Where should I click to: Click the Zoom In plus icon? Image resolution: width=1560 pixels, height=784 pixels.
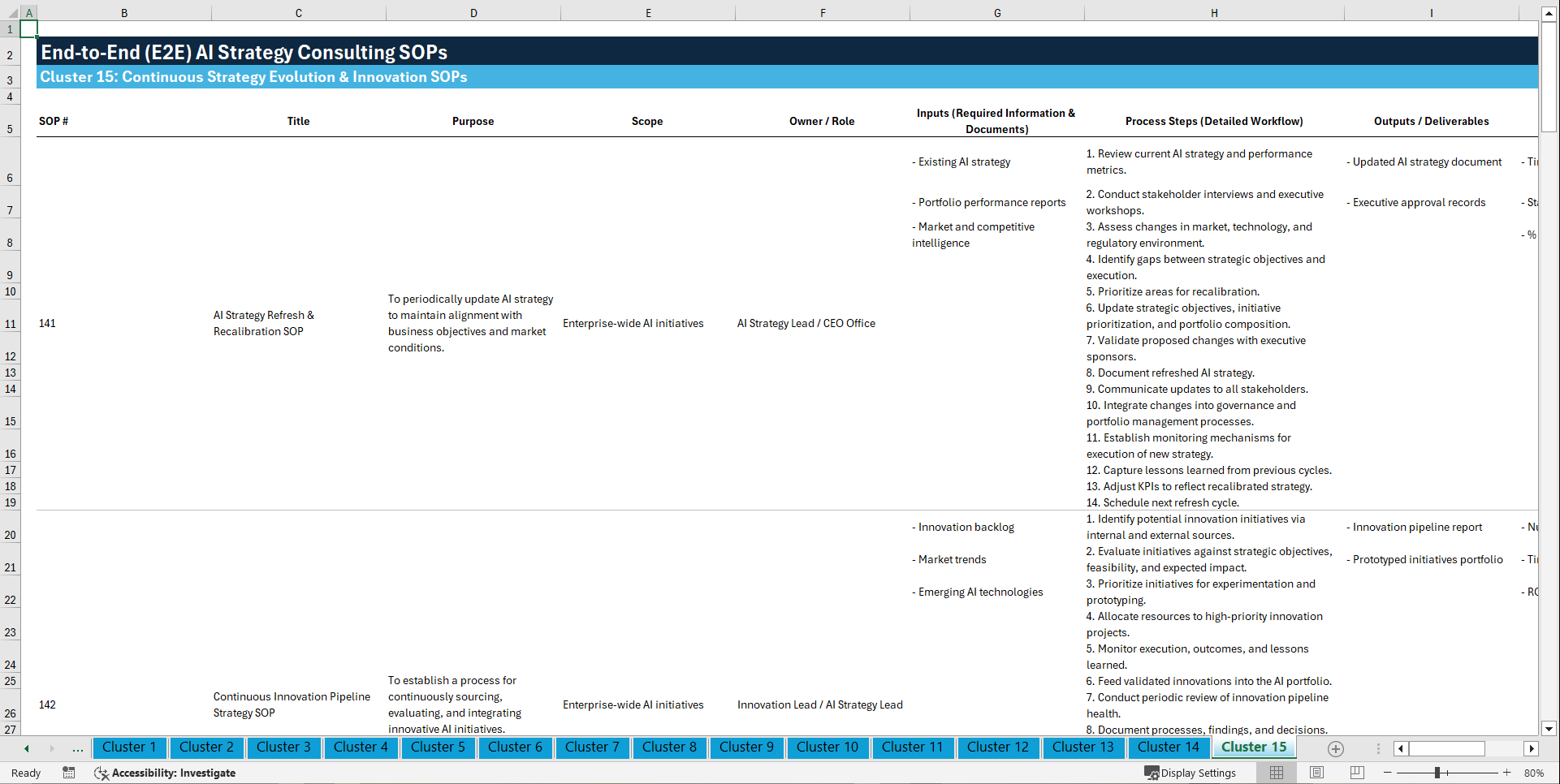point(1507,773)
